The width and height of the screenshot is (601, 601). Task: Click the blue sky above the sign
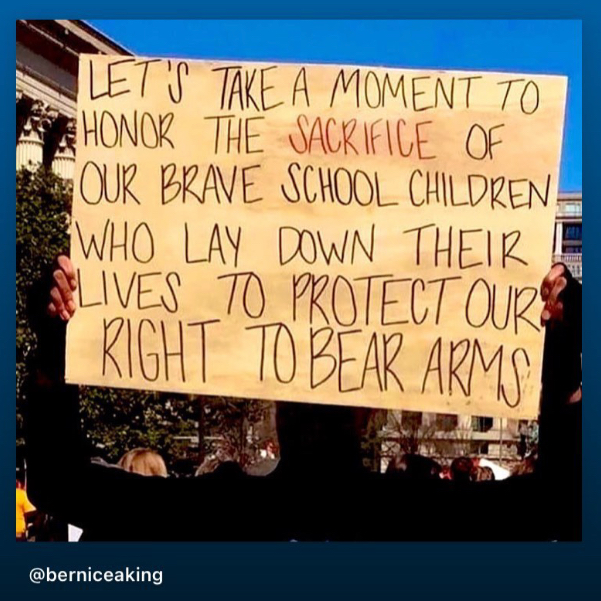click(345, 42)
